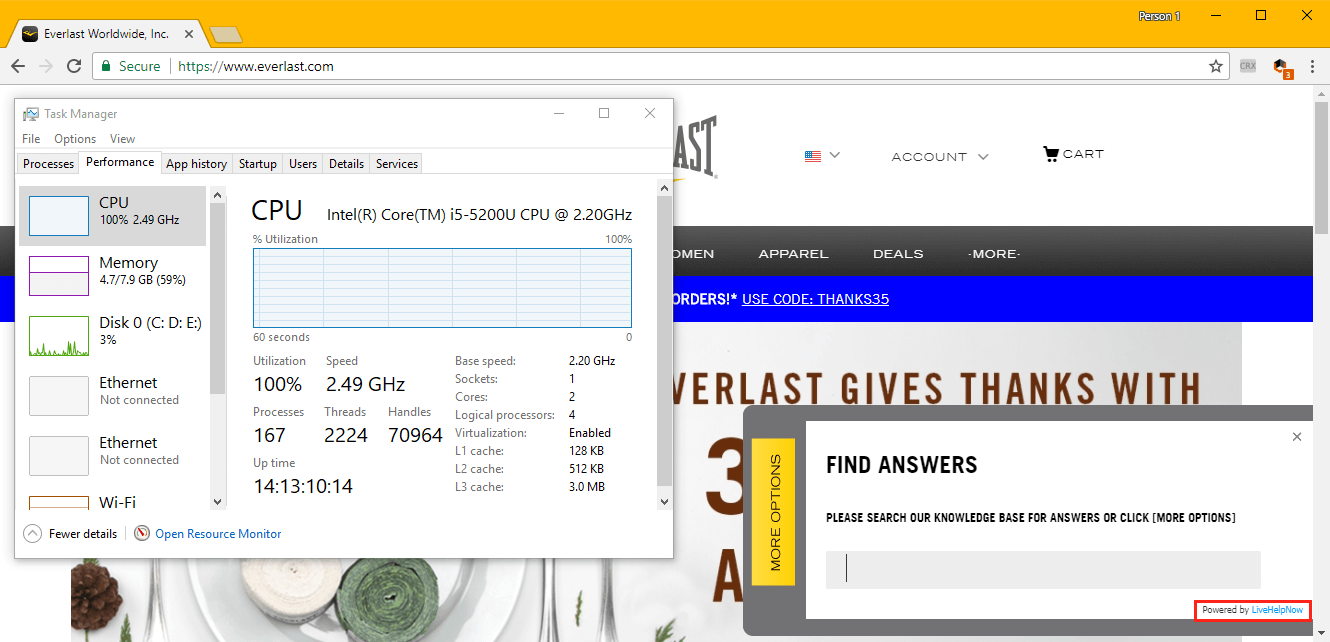The width and height of the screenshot is (1330, 642).
Task: Bookmark page with star icon
Action: (1216, 66)
